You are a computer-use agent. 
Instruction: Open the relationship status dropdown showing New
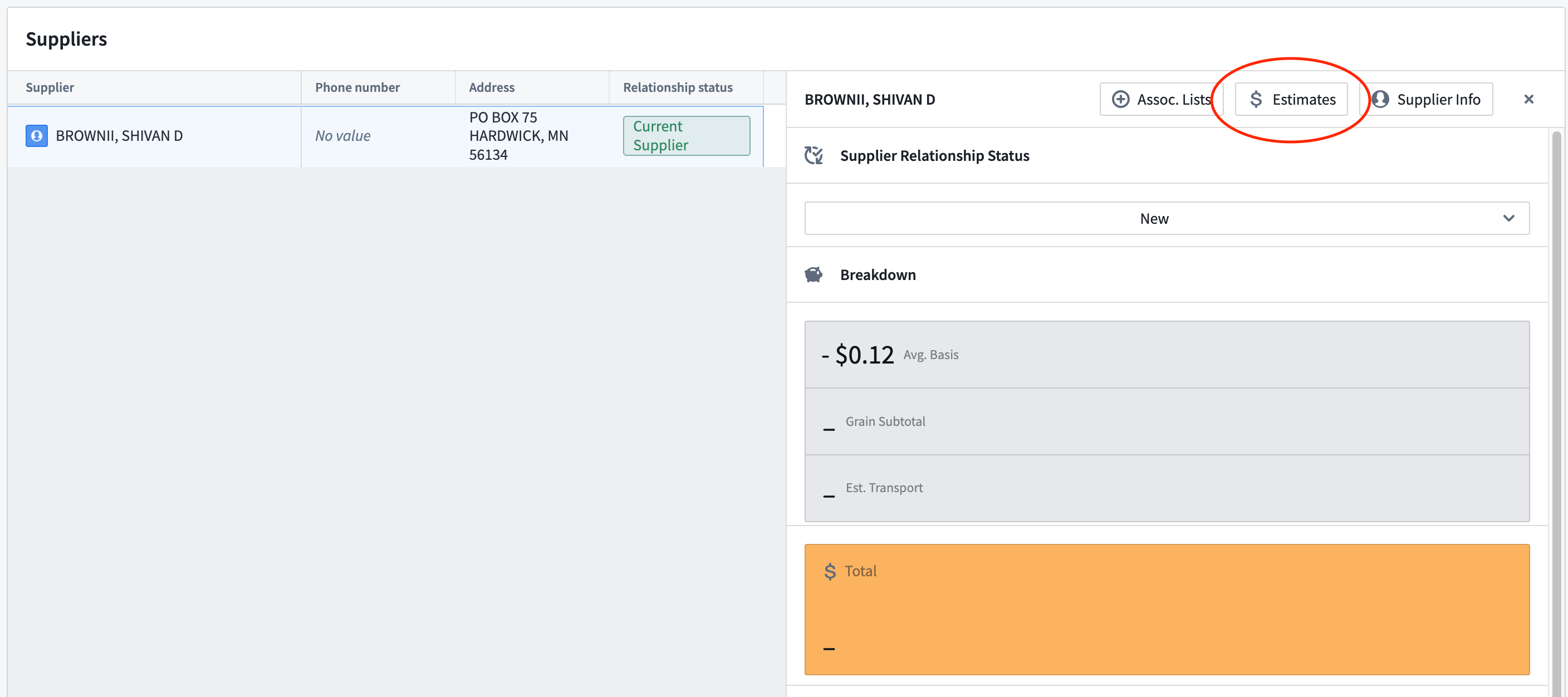tap(1154, 219)
